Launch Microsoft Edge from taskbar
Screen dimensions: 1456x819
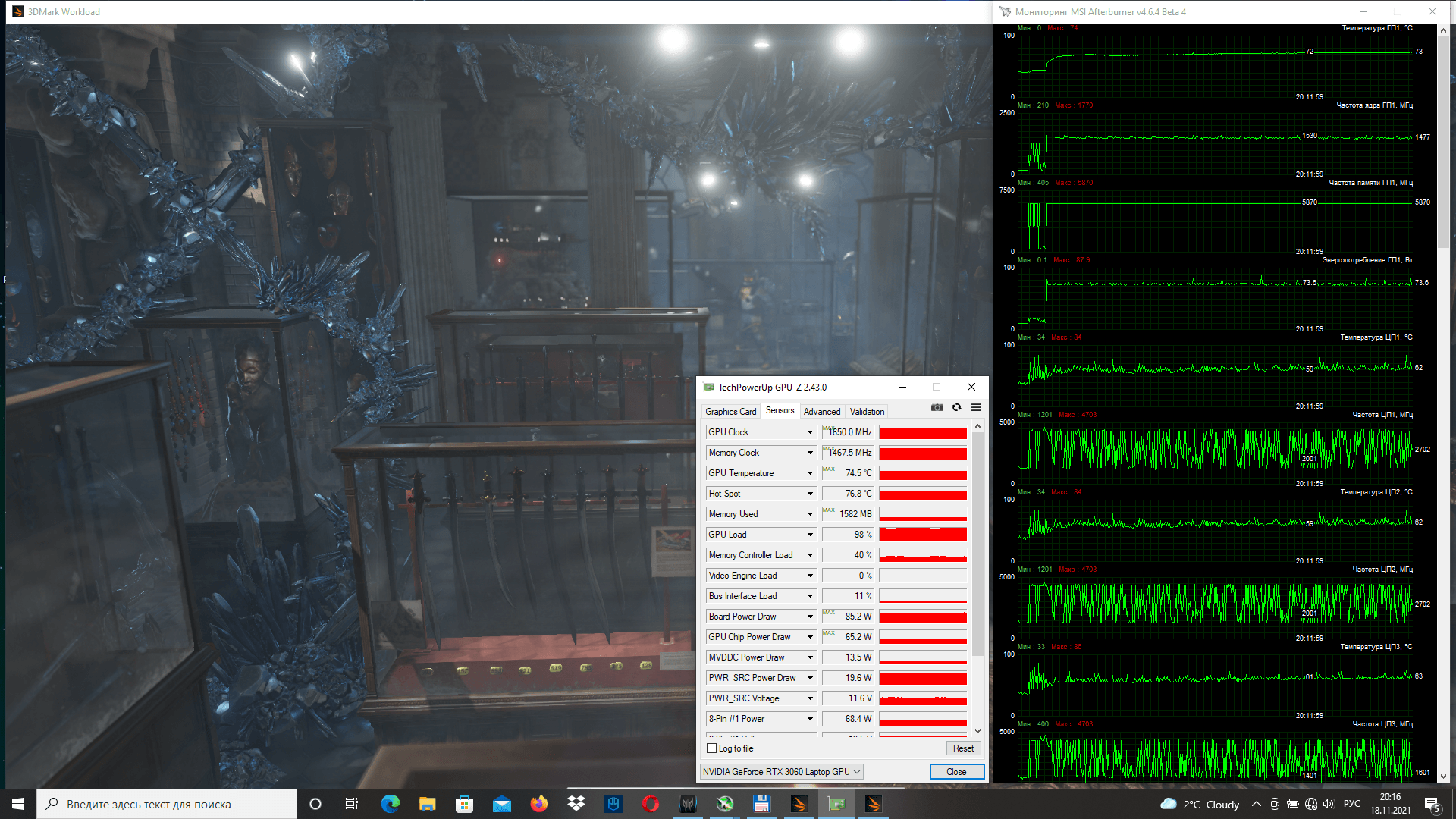(391, 804)
